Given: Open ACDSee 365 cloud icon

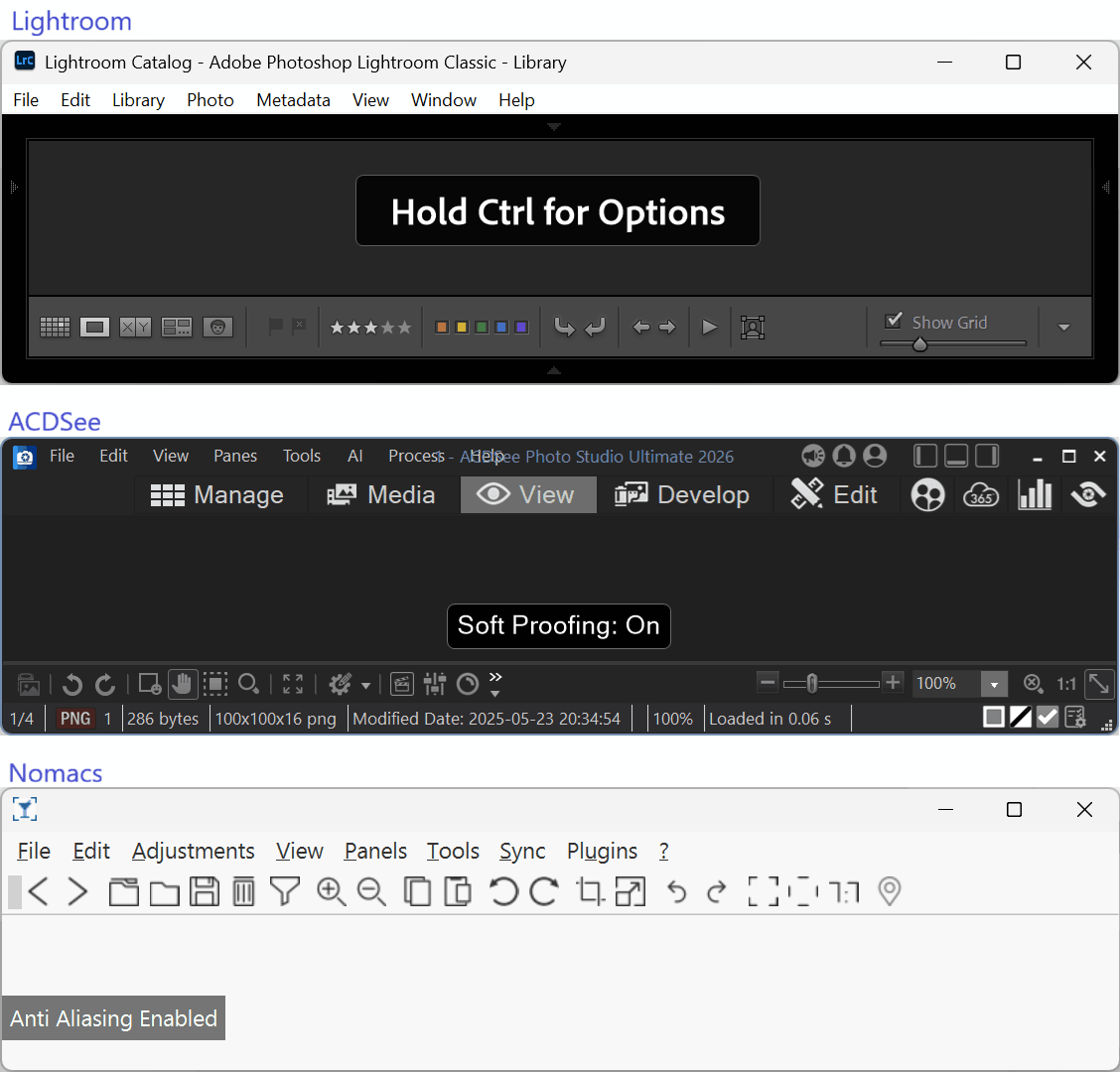Looking at the screenshot, I should click(x=980, y=494).
